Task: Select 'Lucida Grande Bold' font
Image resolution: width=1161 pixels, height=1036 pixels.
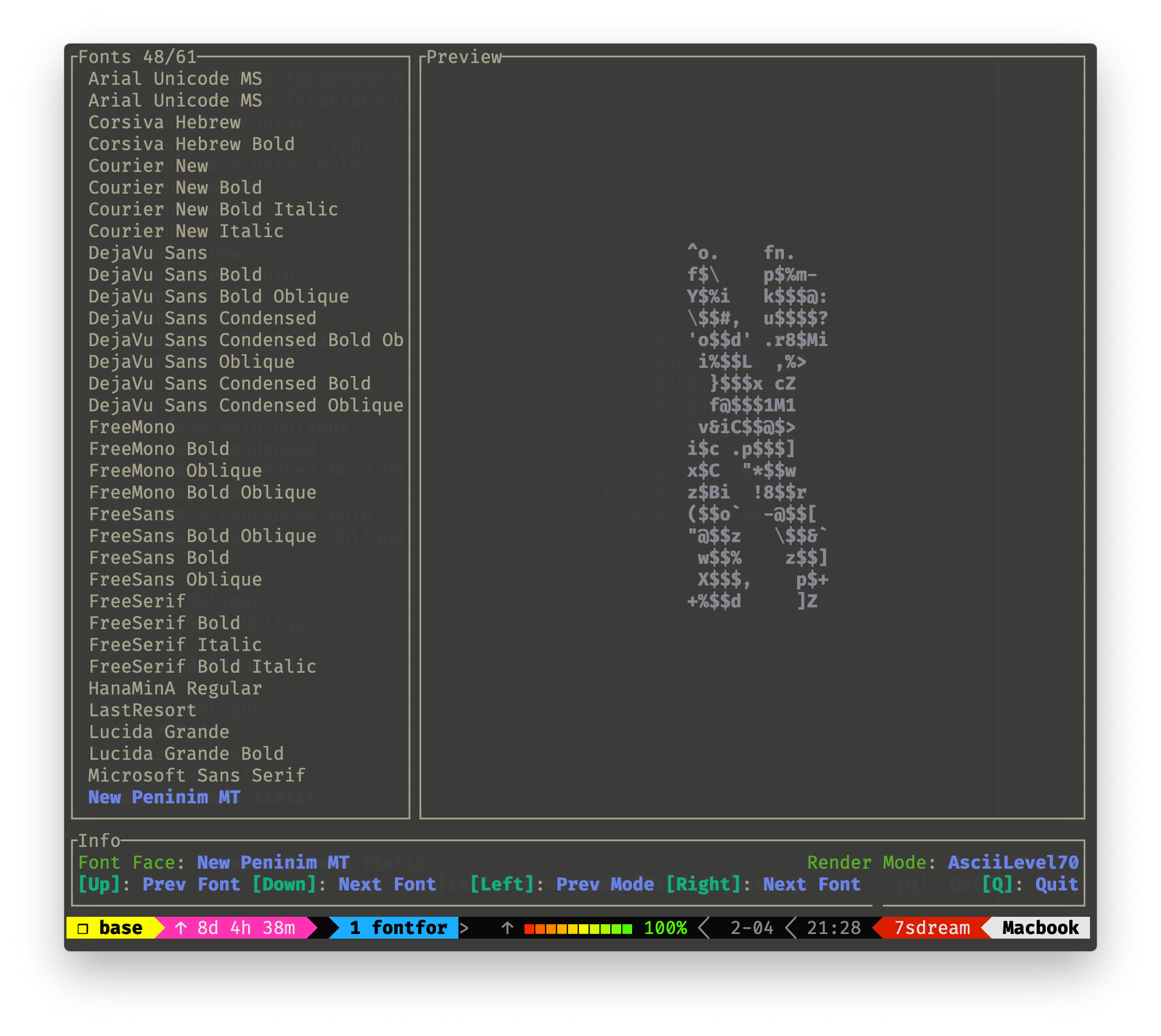Action: 186,754
